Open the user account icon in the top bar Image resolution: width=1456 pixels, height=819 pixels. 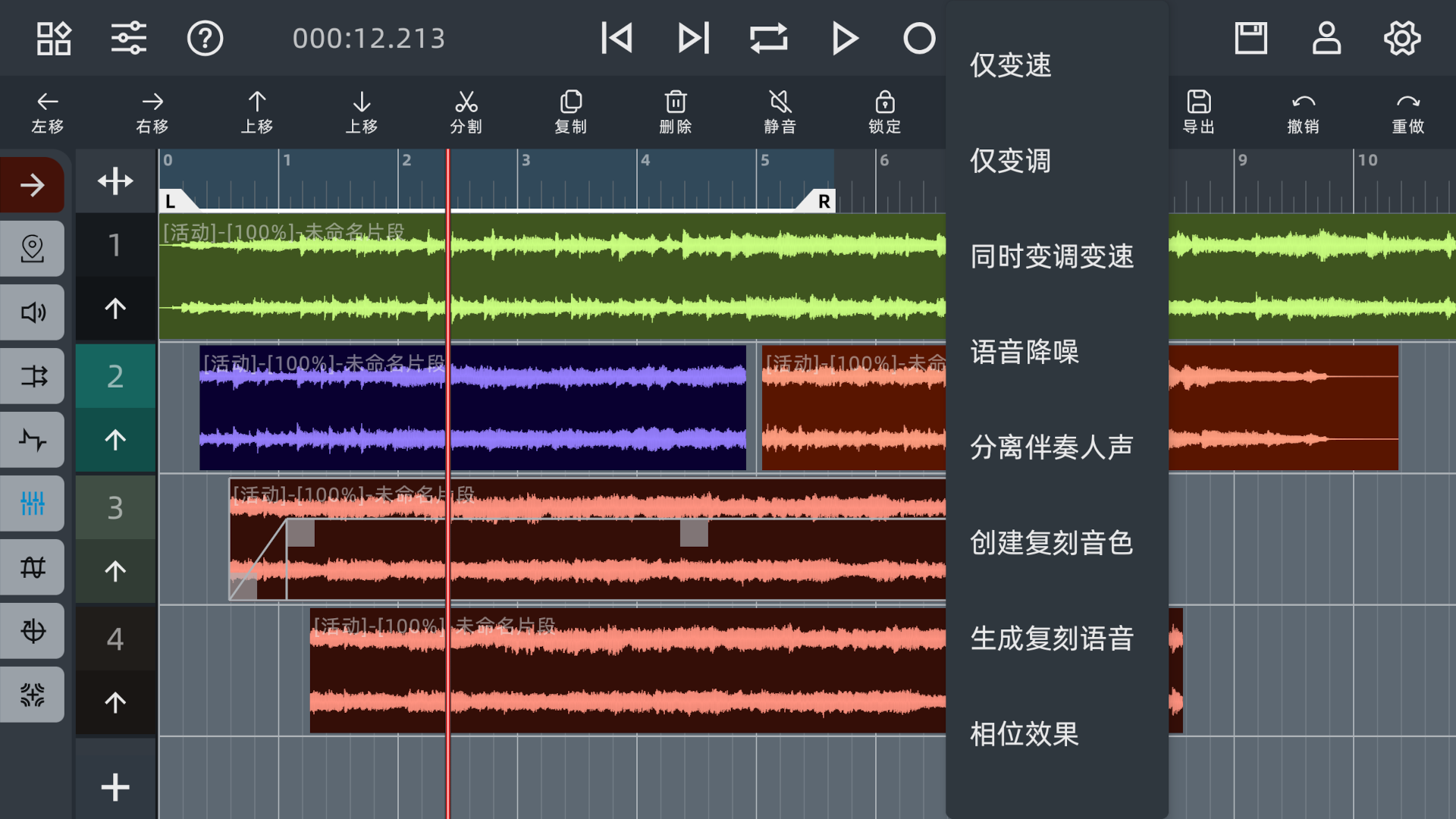pos(1326,38)
